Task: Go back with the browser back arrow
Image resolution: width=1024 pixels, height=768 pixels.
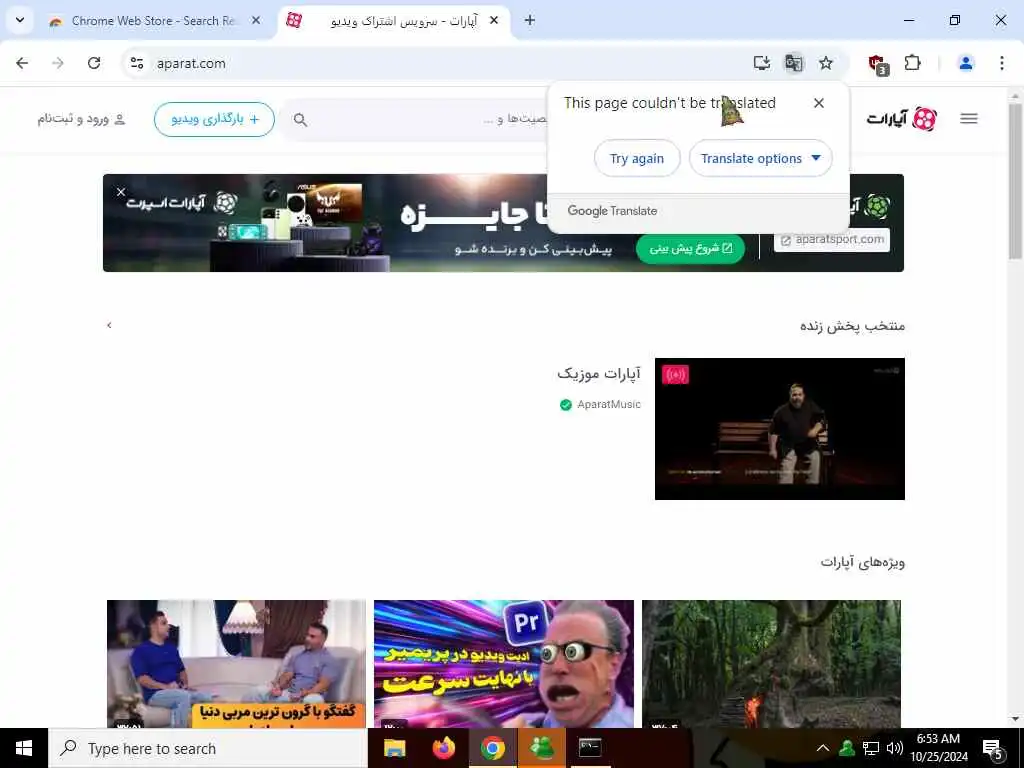Action: tap(22, 63)
